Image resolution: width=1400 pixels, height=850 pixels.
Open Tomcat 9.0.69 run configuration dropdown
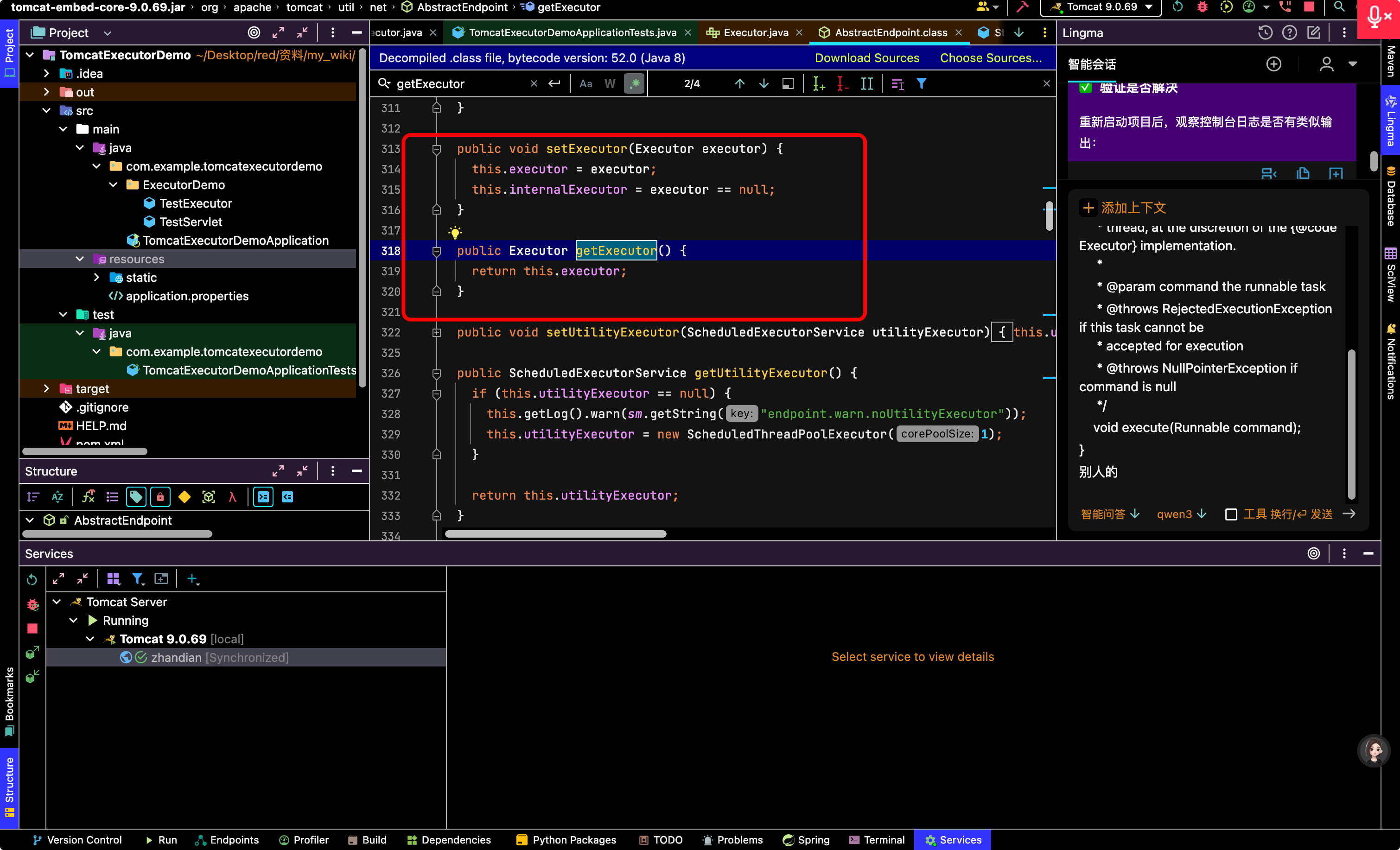1101,7
